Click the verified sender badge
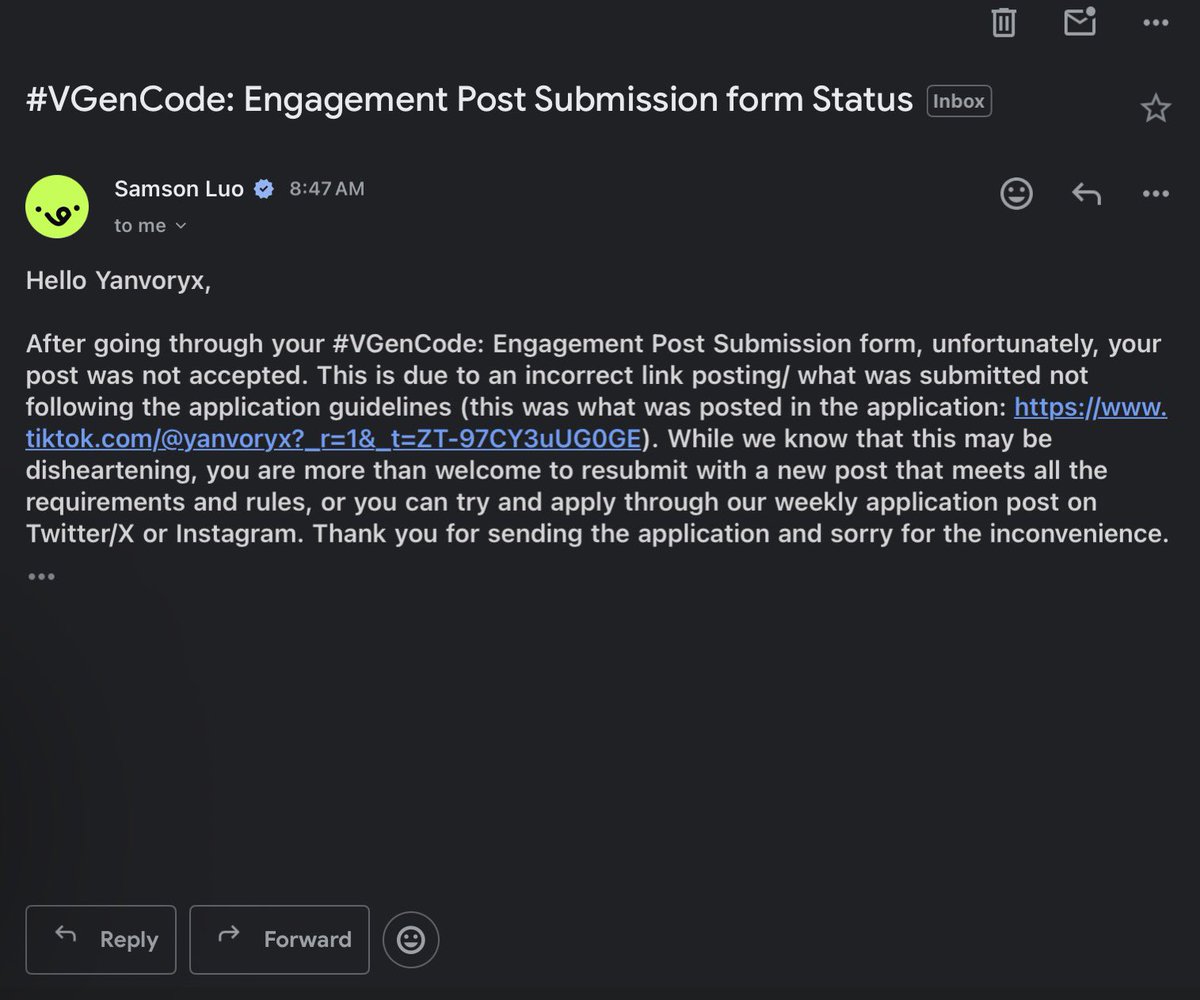1200x1000 pixels. tap(264, 189)
